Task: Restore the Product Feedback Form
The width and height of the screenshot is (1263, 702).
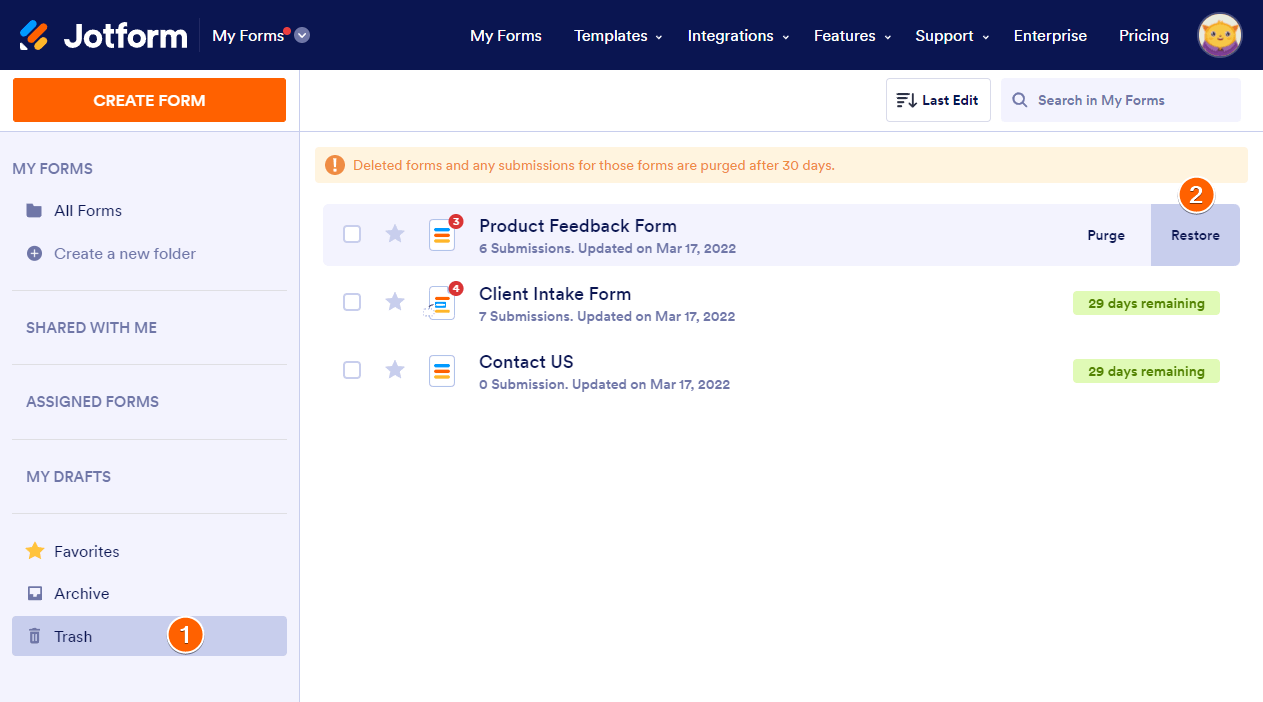Action: point(1195,236)
